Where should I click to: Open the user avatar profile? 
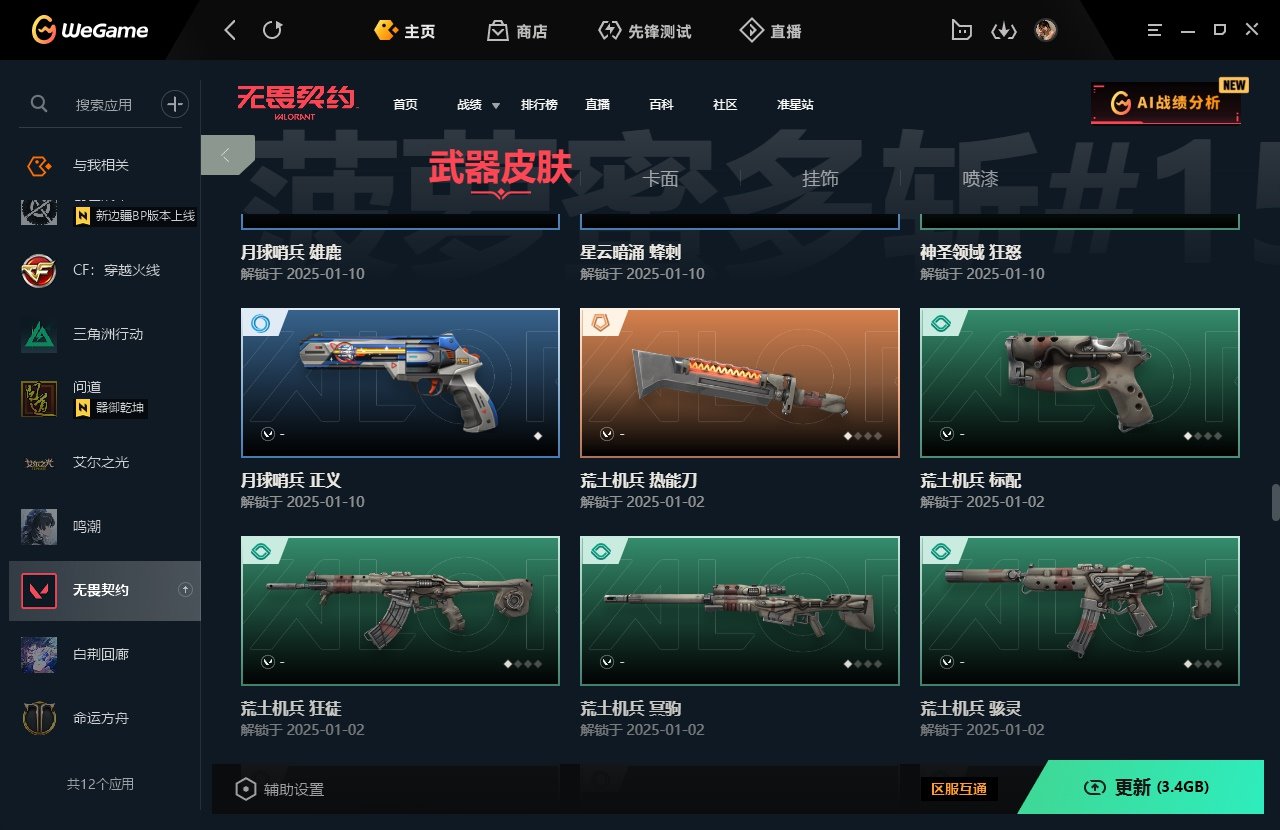1046,30
